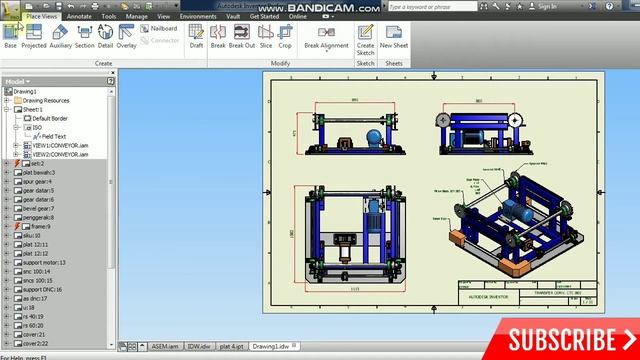This screenshot has width=640, height=360.
Task: Click the Sign In button
Action: (543, 6)
